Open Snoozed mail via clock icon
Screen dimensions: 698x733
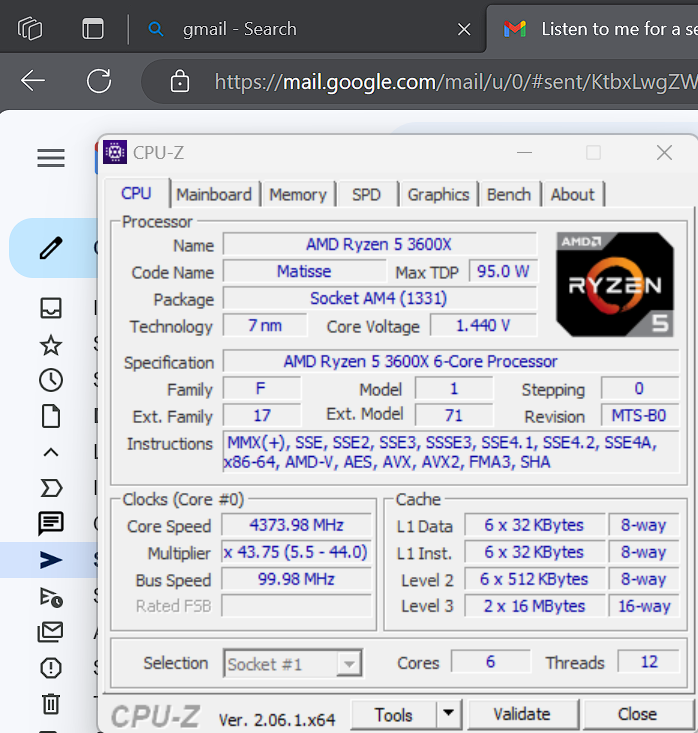tap(51, 380)
